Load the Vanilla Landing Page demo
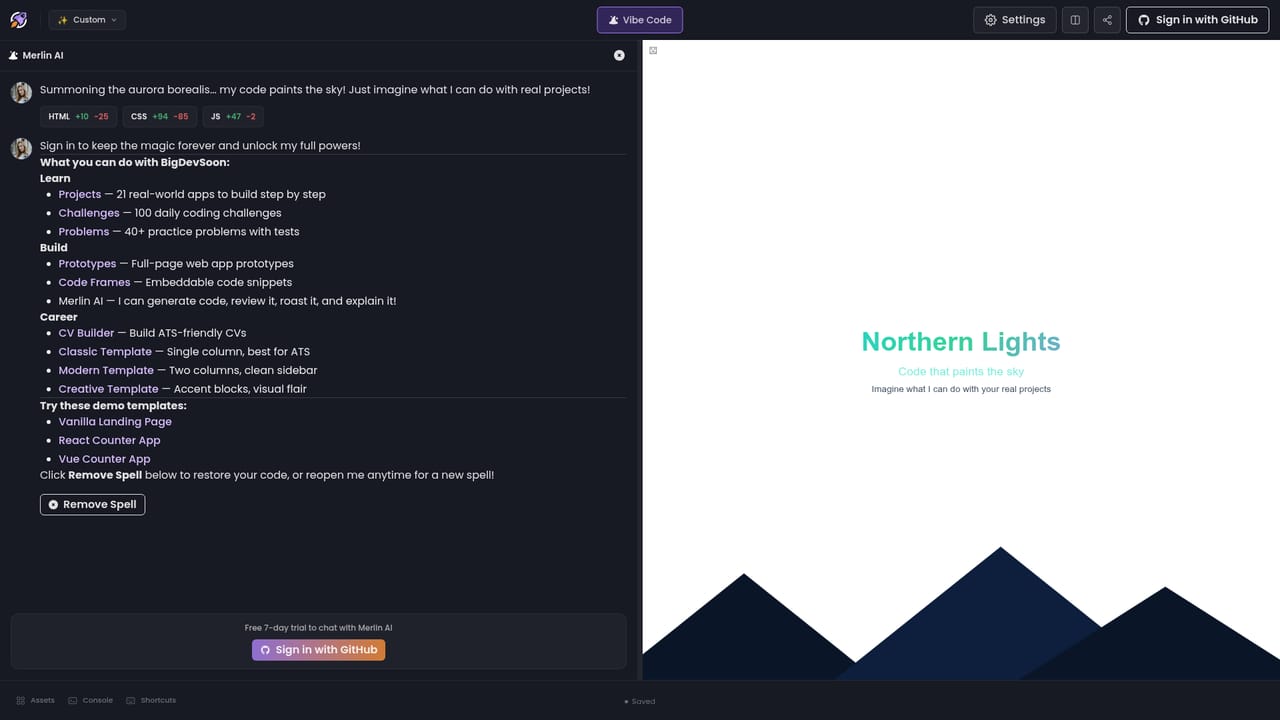 115,422
